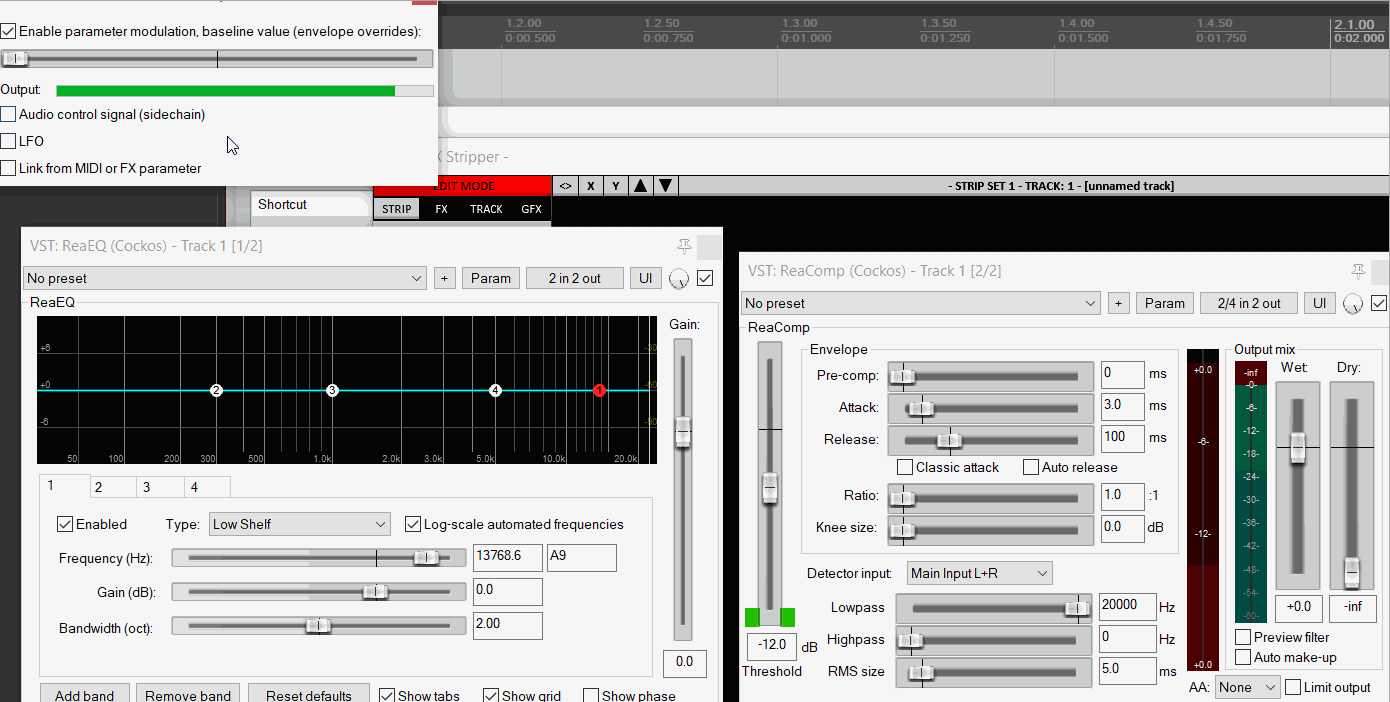The width and height of the screenshot is (1390, 702).
Task: Switch to EQ band tab 3
Action: [x=160, y=487]
